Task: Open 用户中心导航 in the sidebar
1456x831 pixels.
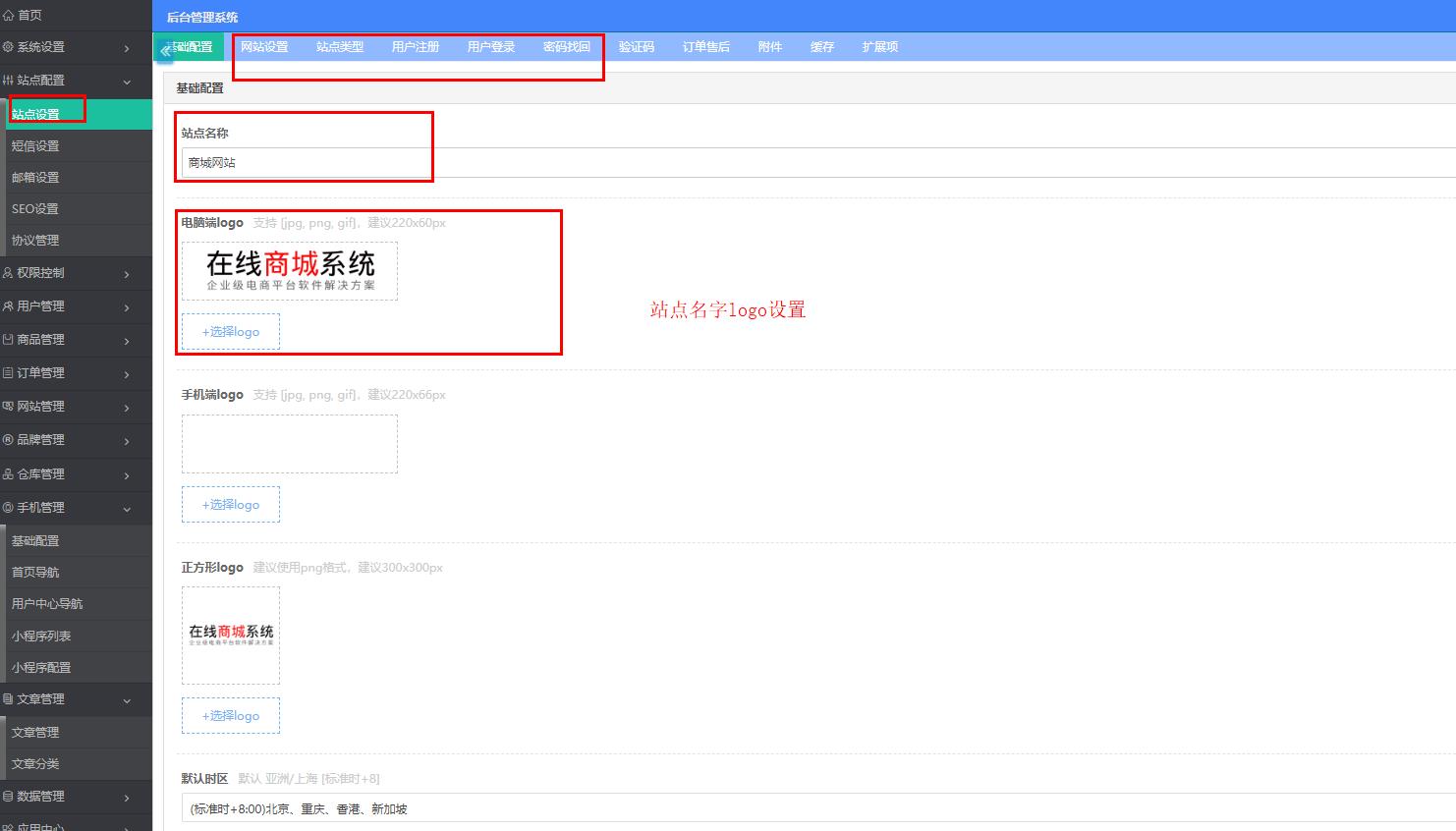Action: pos(77,604)
